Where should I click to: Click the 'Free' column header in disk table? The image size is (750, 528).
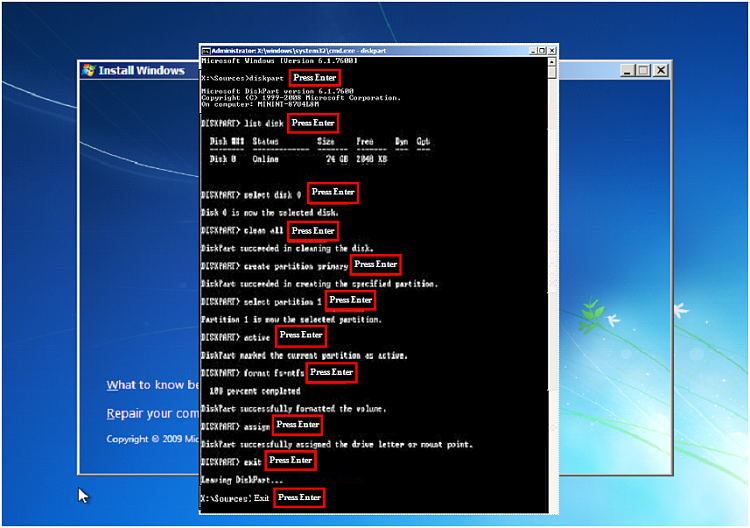point(365,142)
